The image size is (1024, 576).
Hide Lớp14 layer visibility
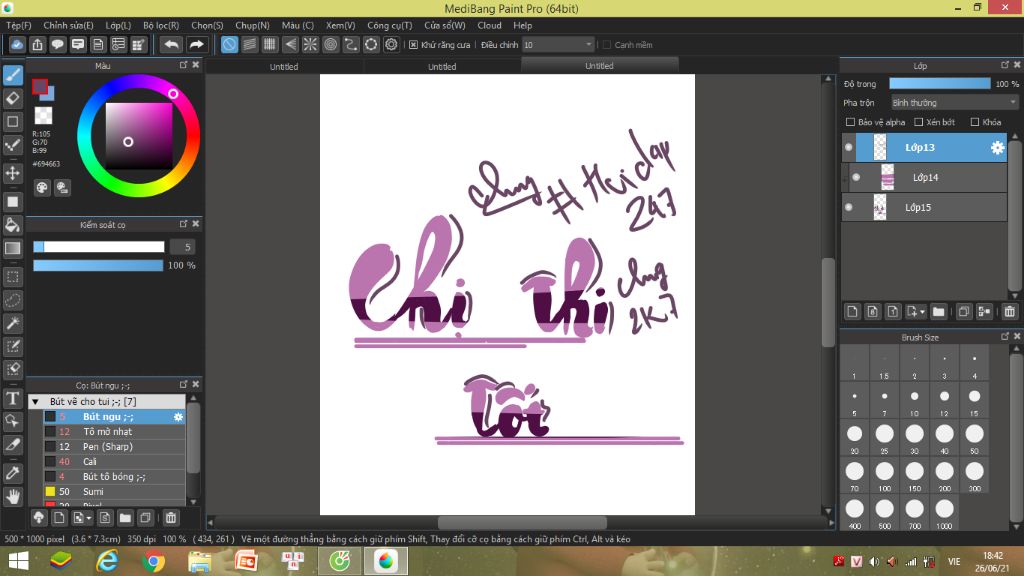click(x=856, y=178)
